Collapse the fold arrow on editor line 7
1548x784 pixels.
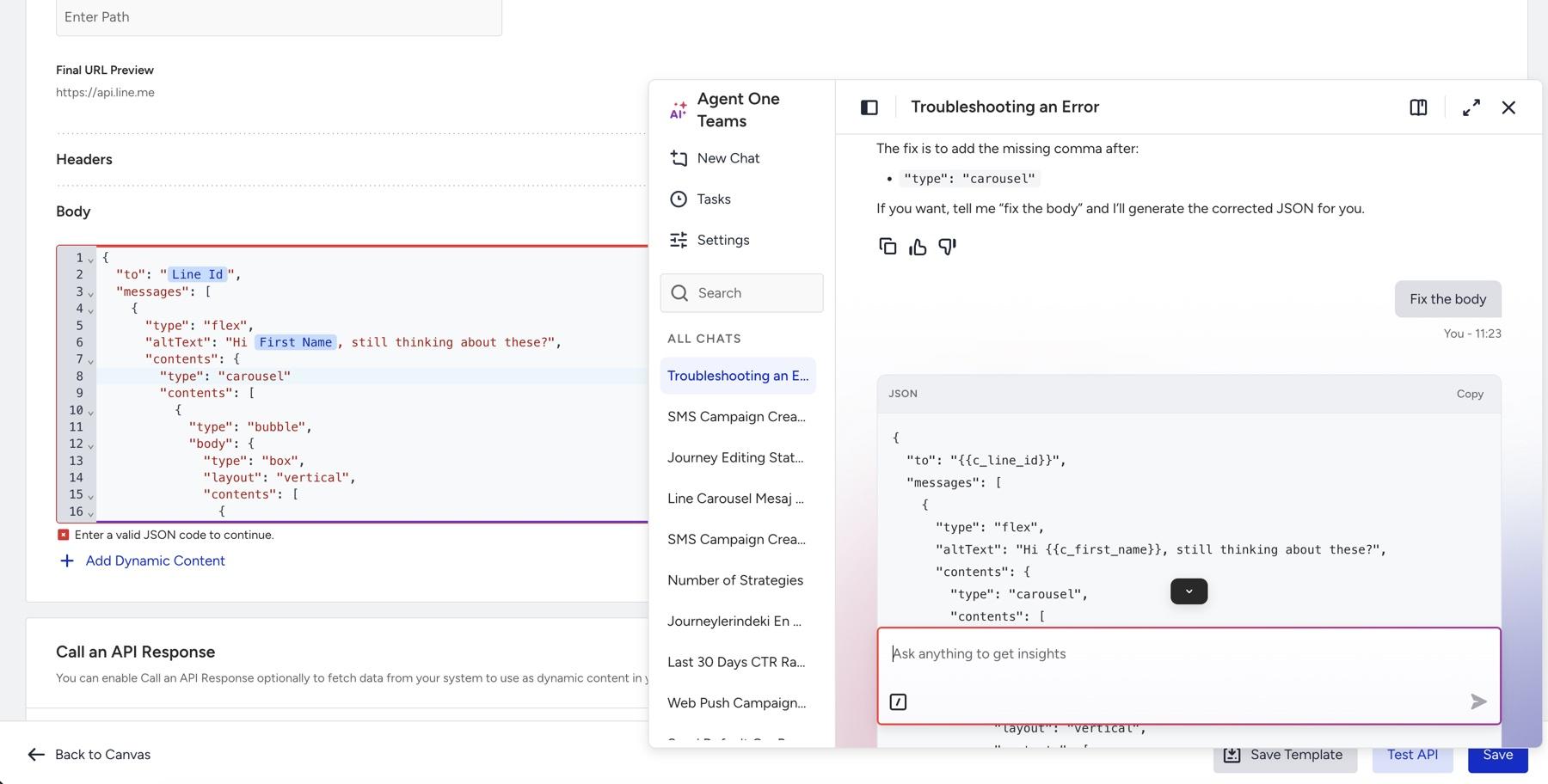(x=90, y=361)
